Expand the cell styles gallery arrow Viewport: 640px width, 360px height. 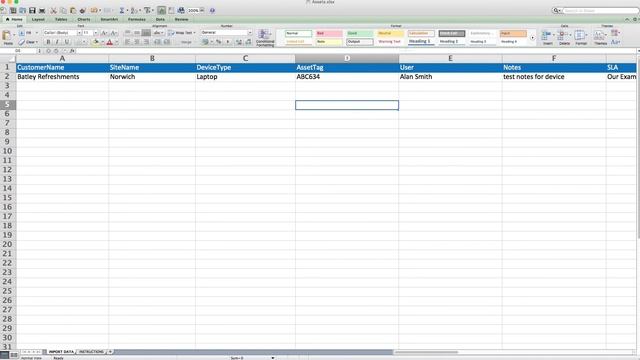tap(532, 38)
